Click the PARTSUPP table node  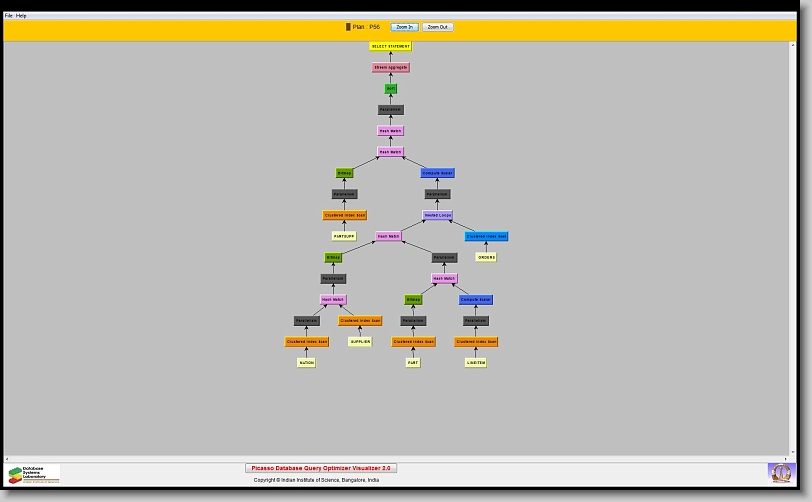344,237
